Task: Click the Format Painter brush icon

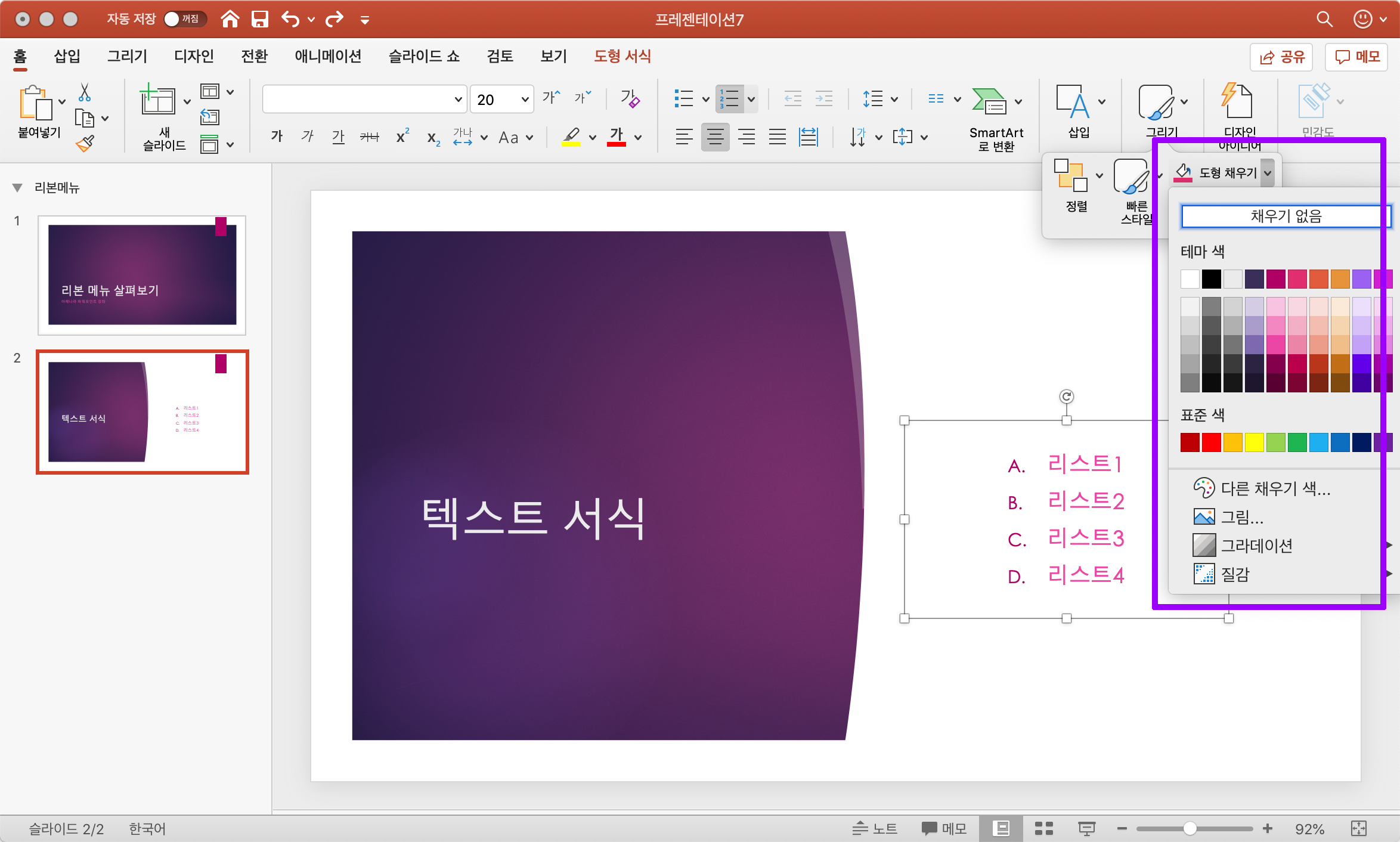Action: point(85,143)
